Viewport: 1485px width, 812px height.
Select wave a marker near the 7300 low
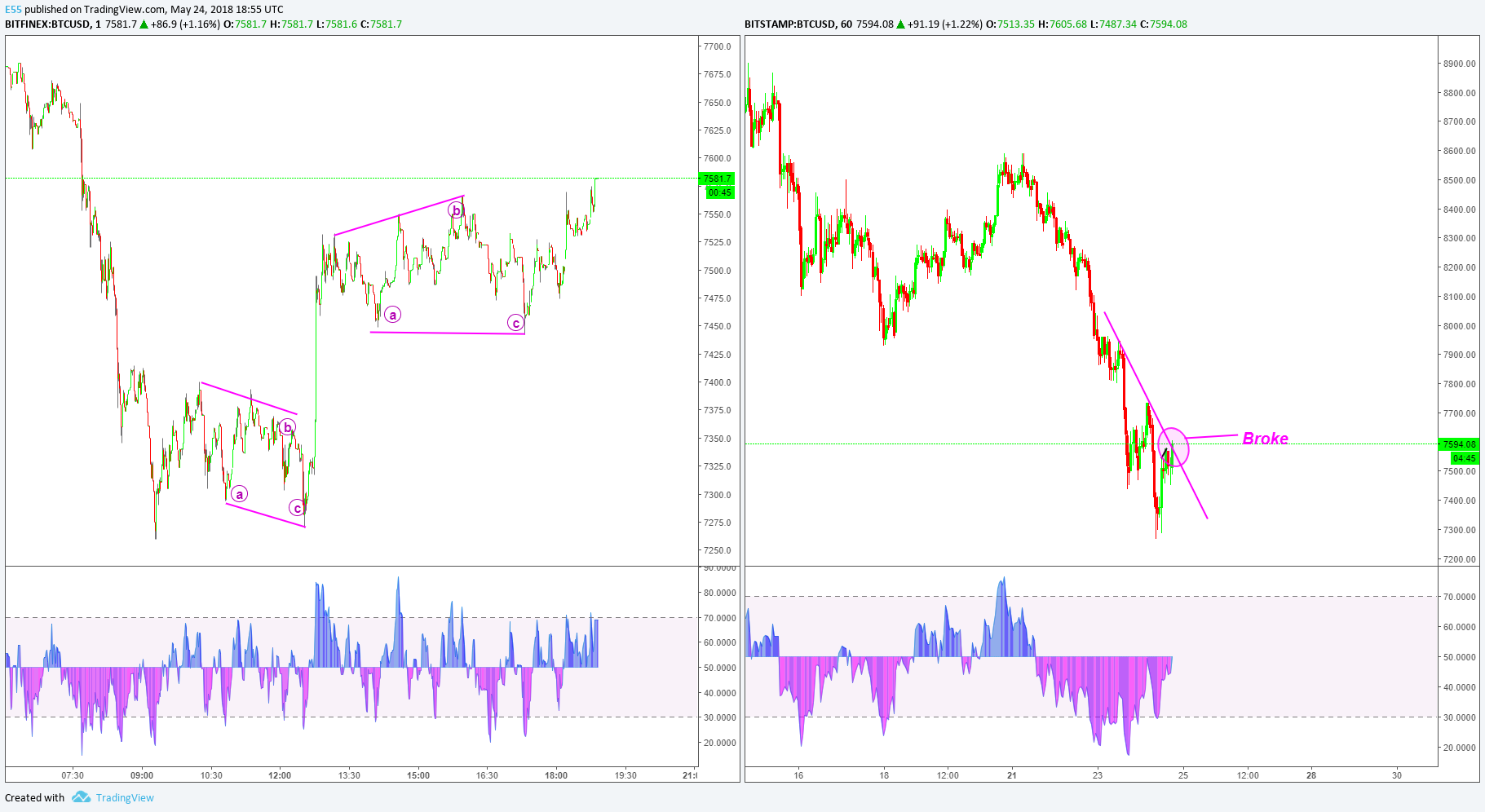[x=239, y=494]
